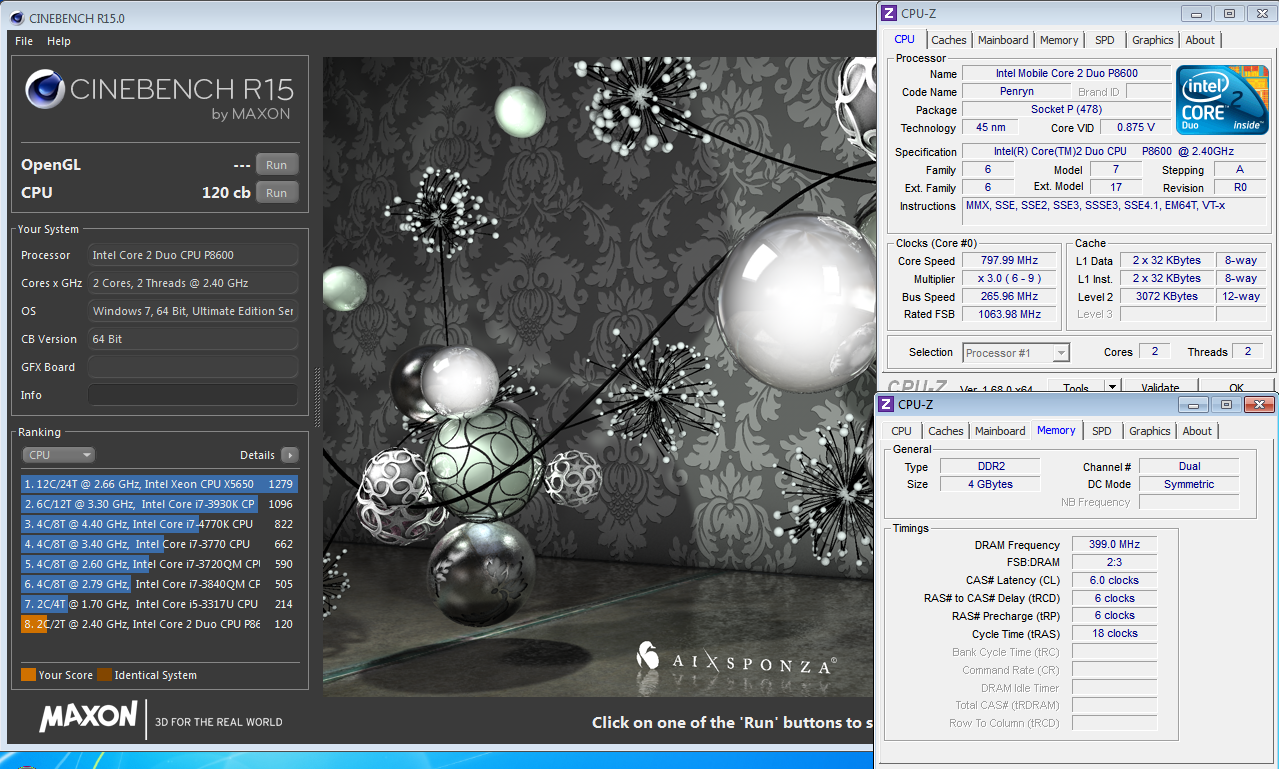Image resolution: width=1279 pixels, height=769 pixels.
Task: Click the orange Your Score legend swatch
Action: coord(28,675)
